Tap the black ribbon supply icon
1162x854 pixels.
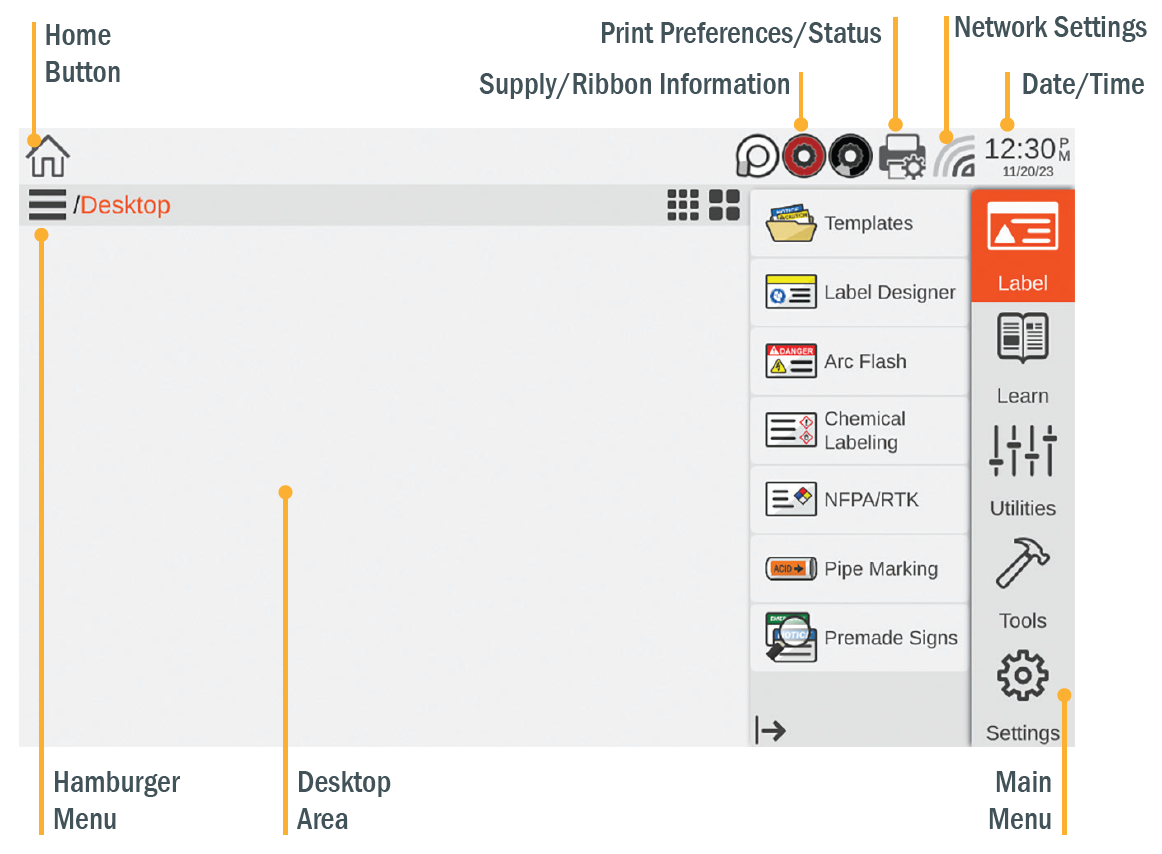tap(850, 156)
